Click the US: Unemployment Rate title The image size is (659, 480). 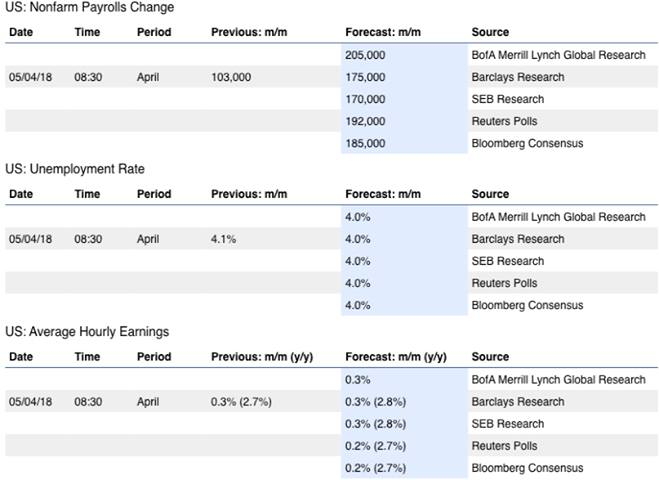pos(75,170)
